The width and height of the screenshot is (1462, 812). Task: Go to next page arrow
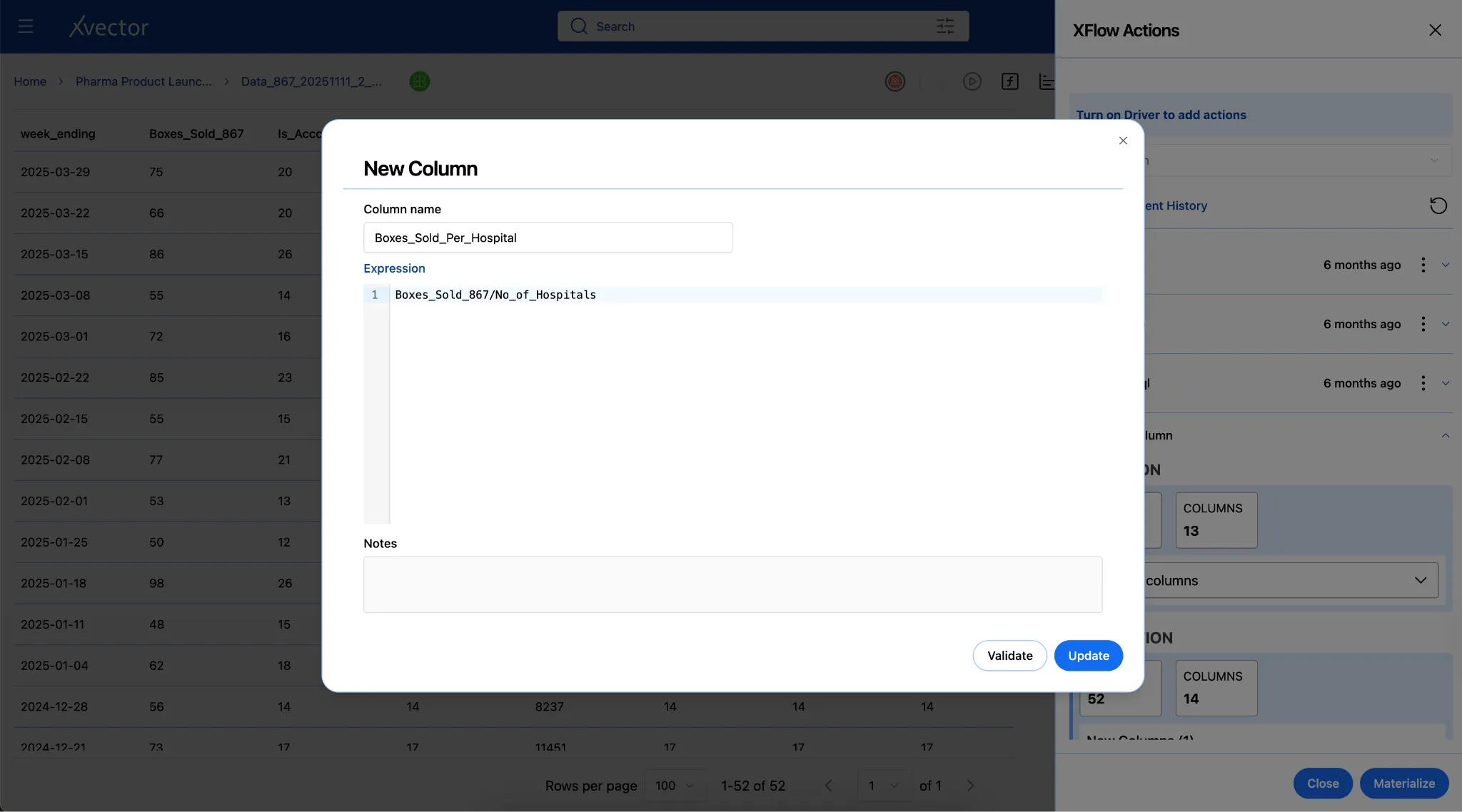pyautogui.click(x=970, y=786)
